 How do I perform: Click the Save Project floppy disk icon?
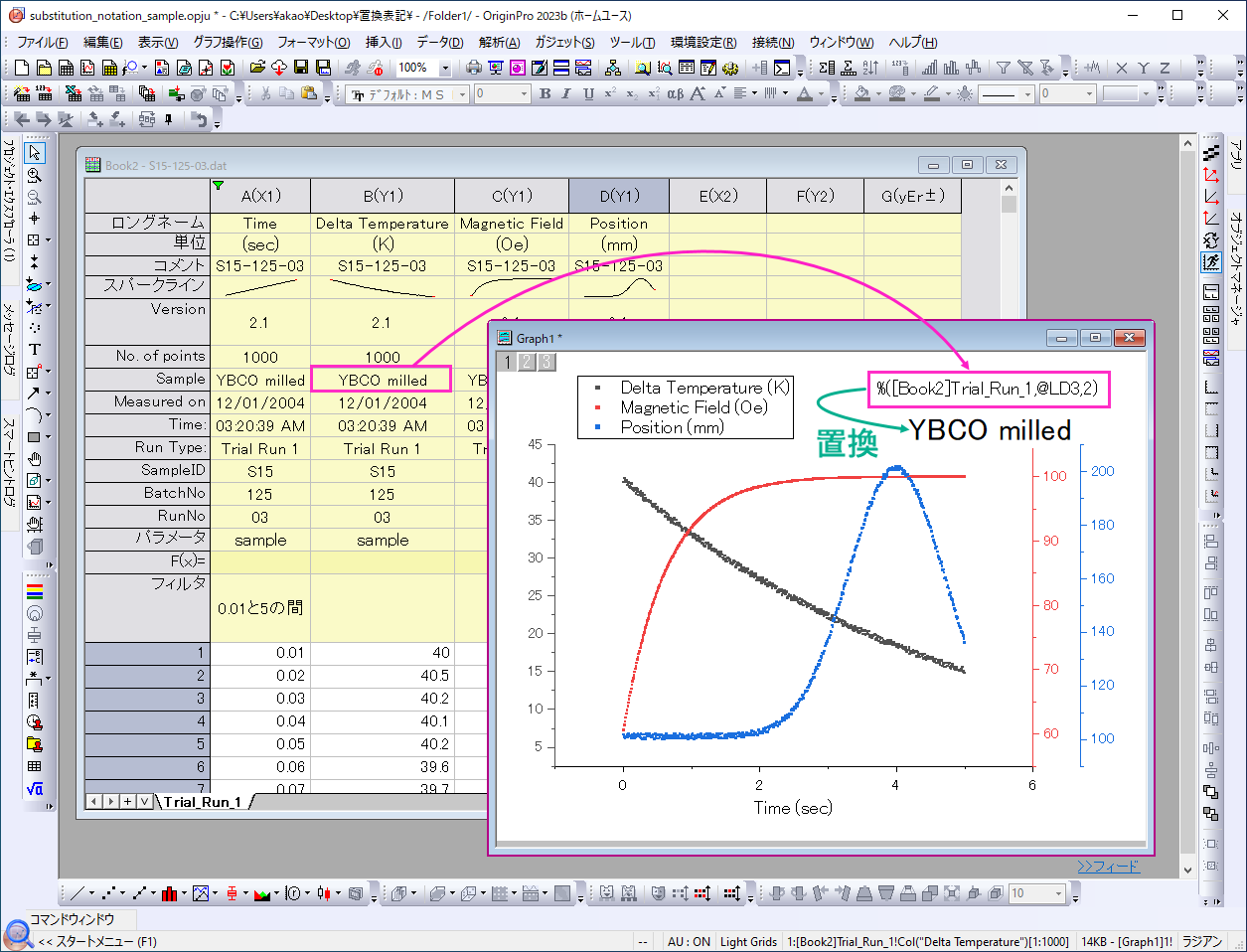301,68
